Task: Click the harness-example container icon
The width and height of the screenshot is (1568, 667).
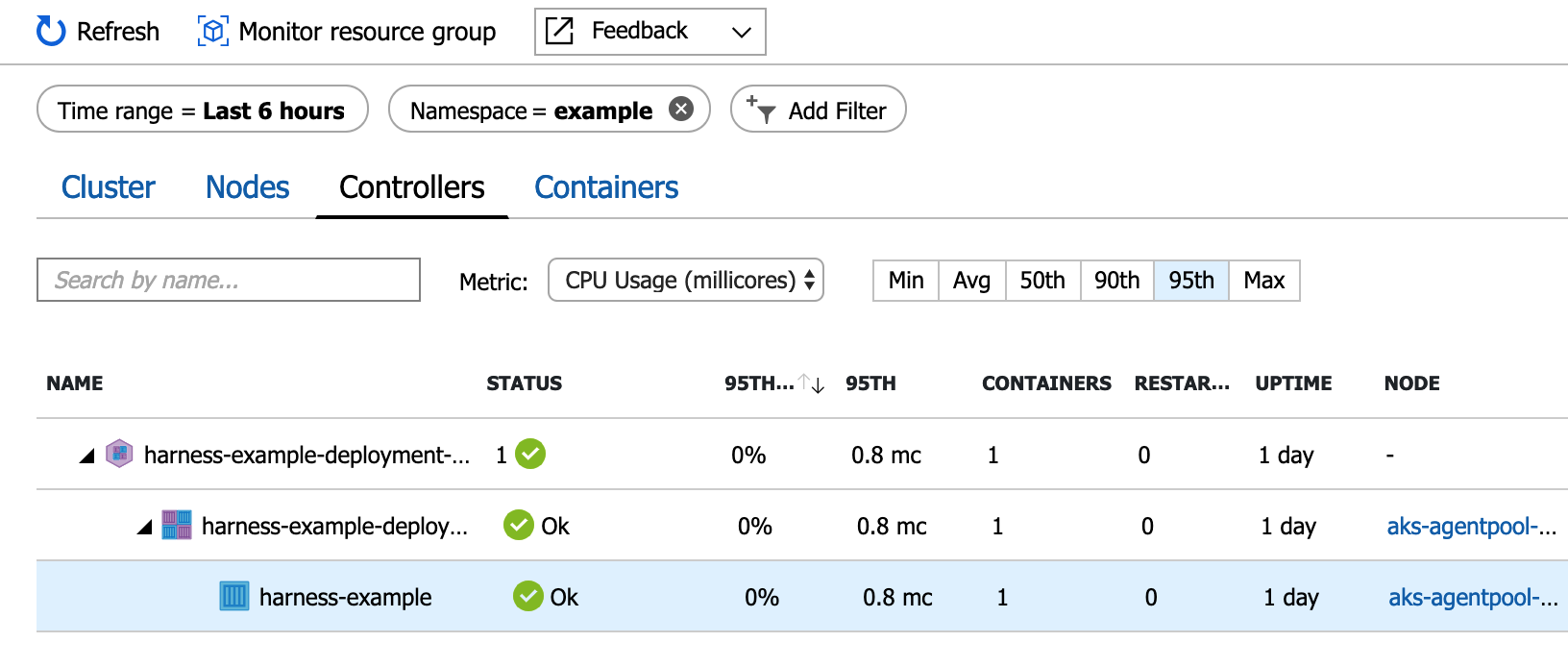Action: (x=234, y=596)
